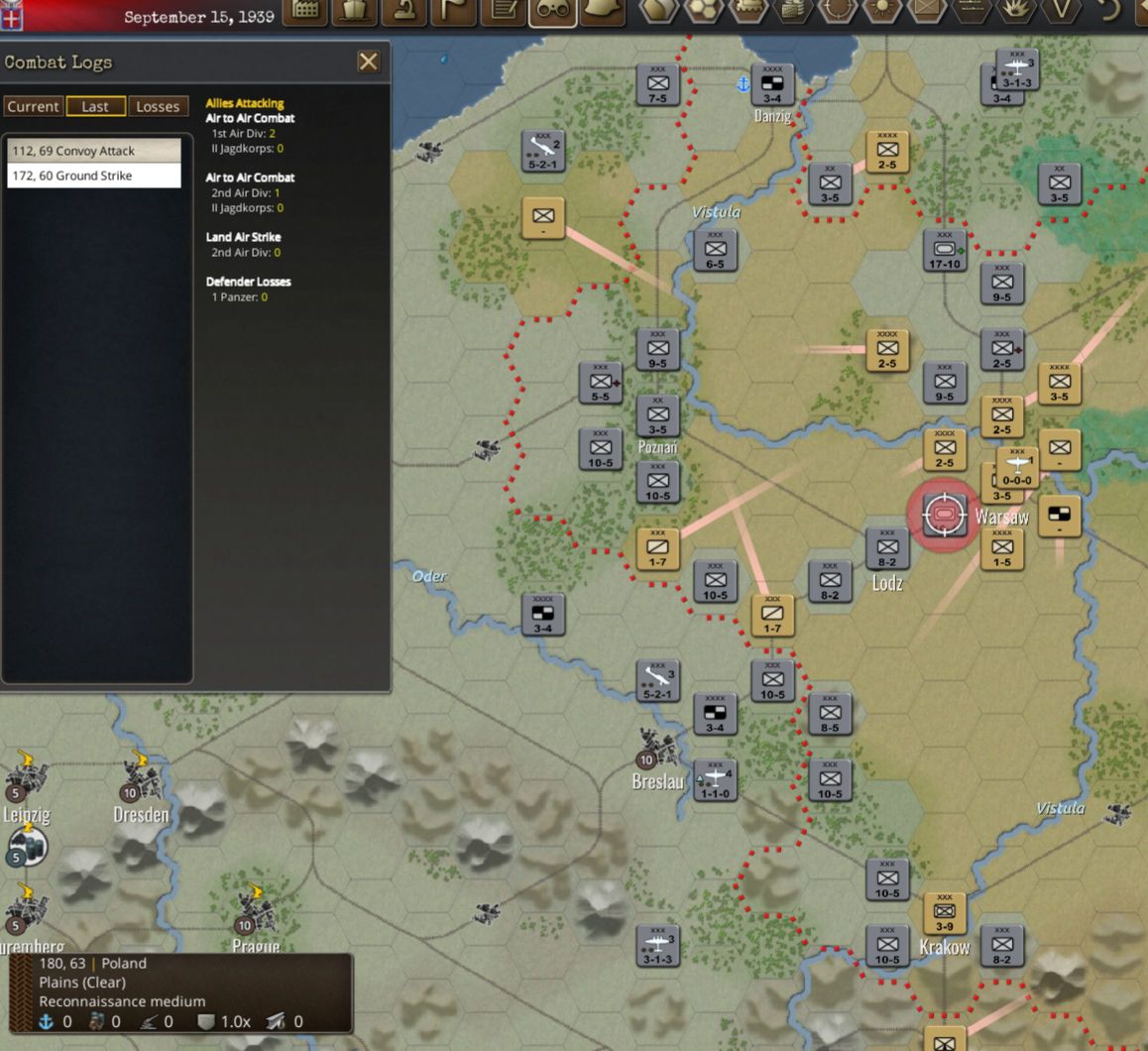Click the Breslau city icon

pyautogui.click(x=657, y=748)
